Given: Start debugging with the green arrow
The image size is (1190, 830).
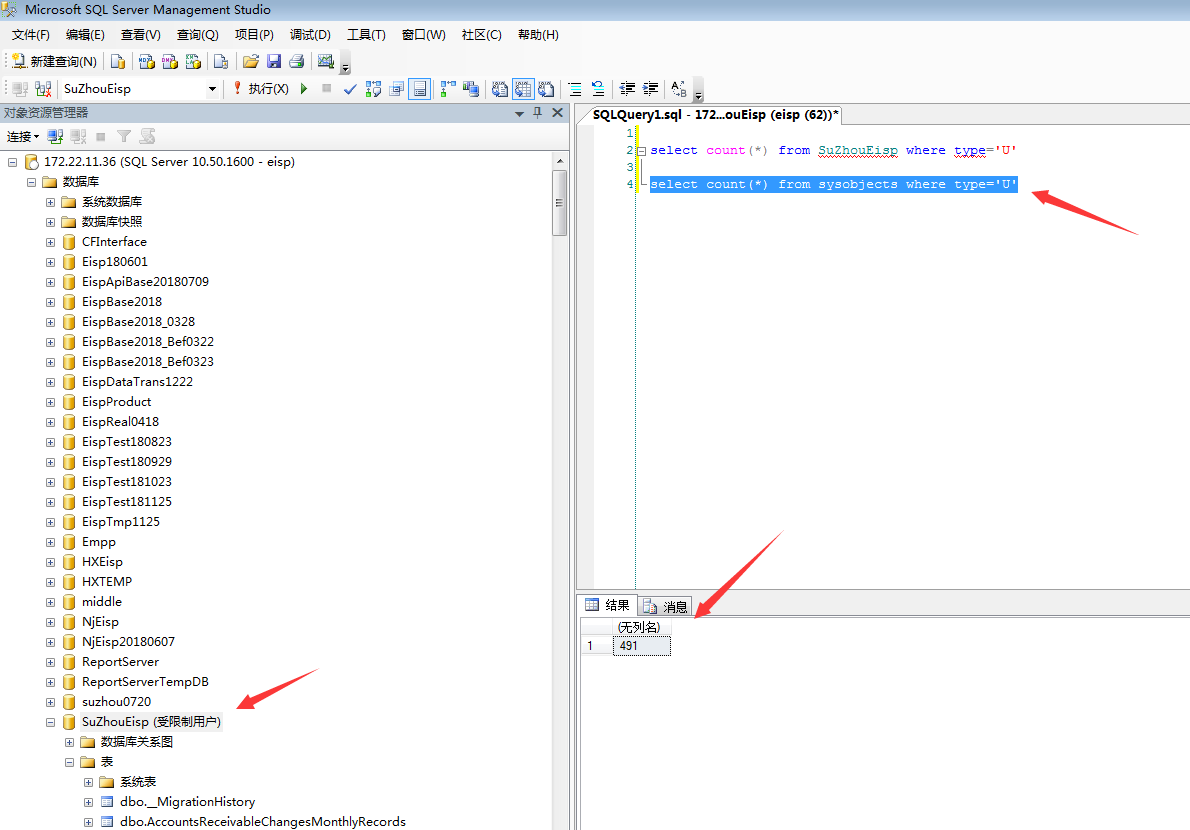Looking at the screenshot, I should click(x=304, y=89).
